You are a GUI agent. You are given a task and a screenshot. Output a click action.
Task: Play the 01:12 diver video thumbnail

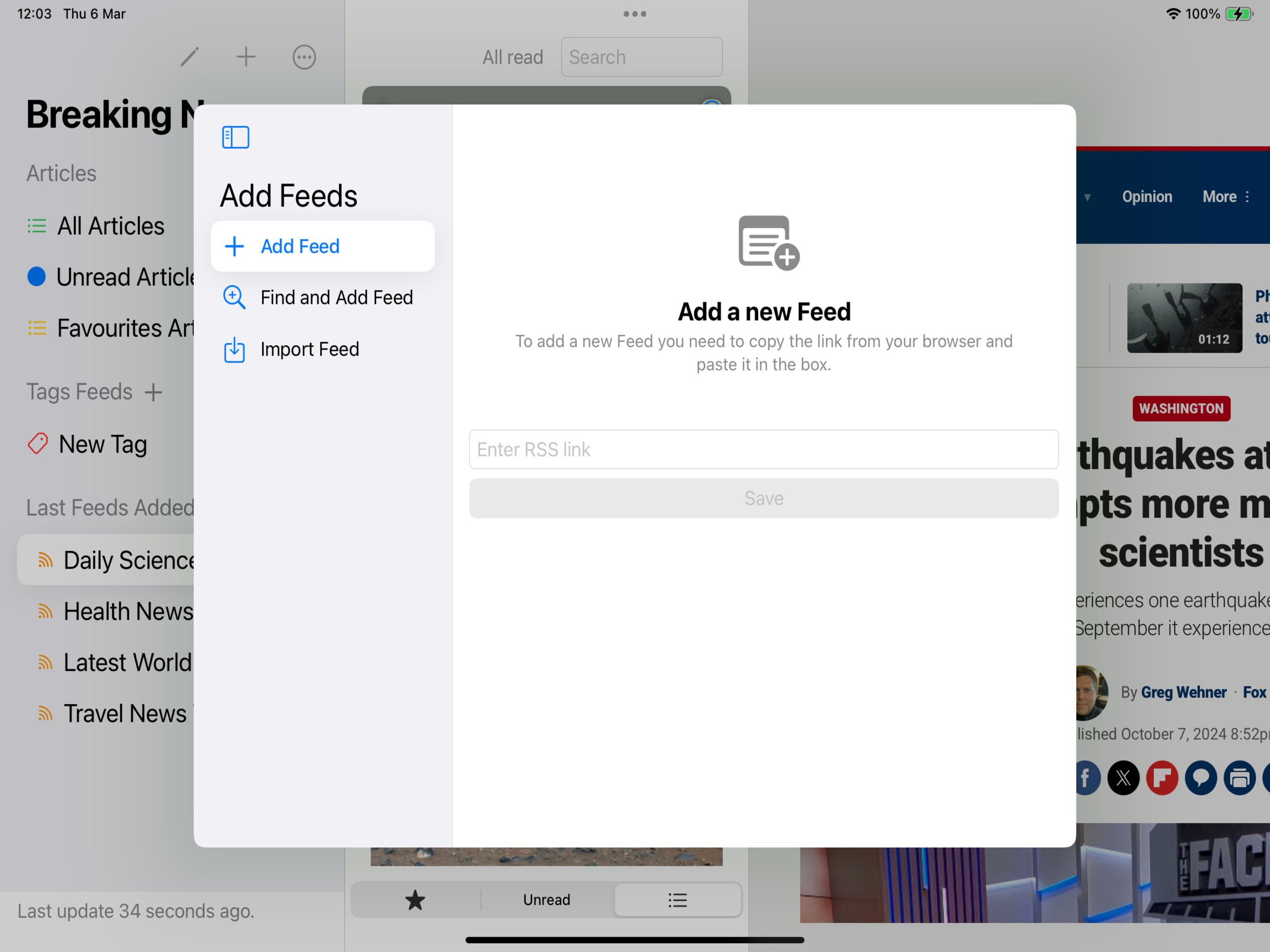(1185, 318)
